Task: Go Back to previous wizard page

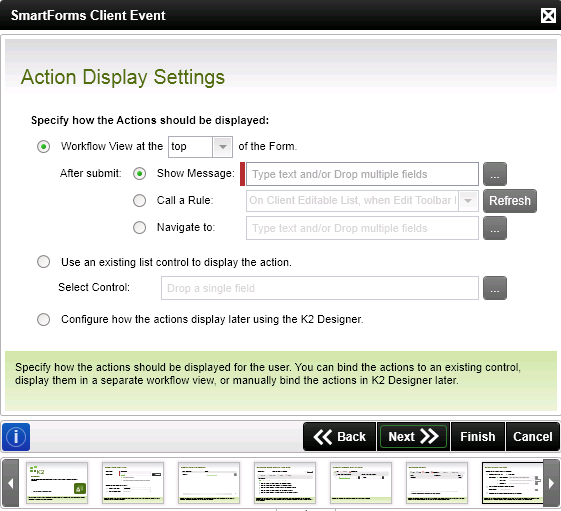Action: click(340, 437)
